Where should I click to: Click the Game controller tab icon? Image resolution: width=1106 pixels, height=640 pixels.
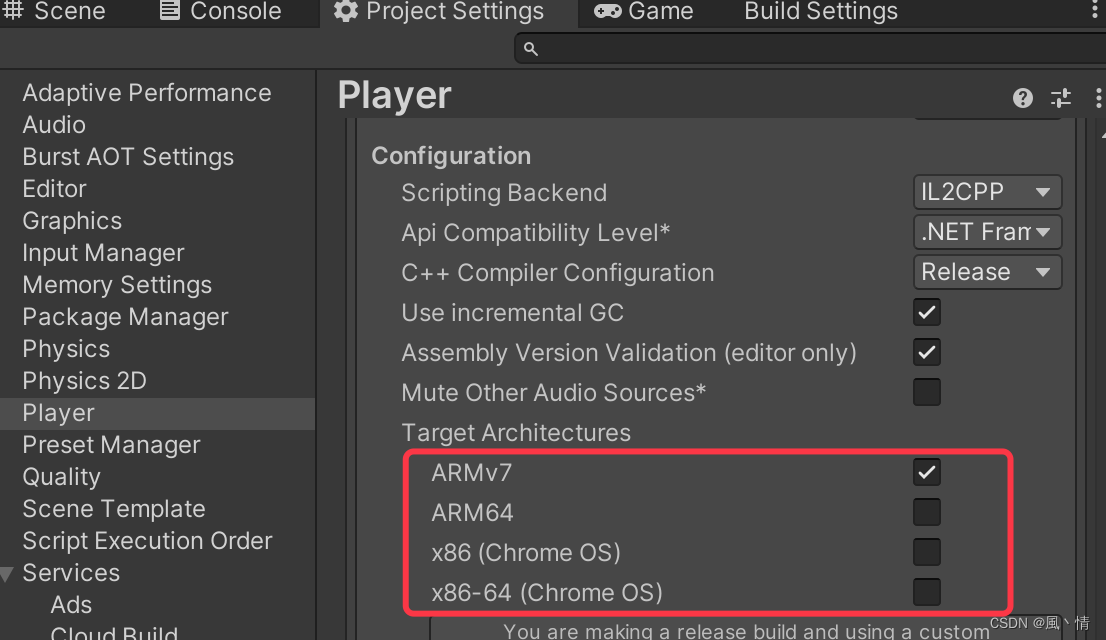(607, 11)
